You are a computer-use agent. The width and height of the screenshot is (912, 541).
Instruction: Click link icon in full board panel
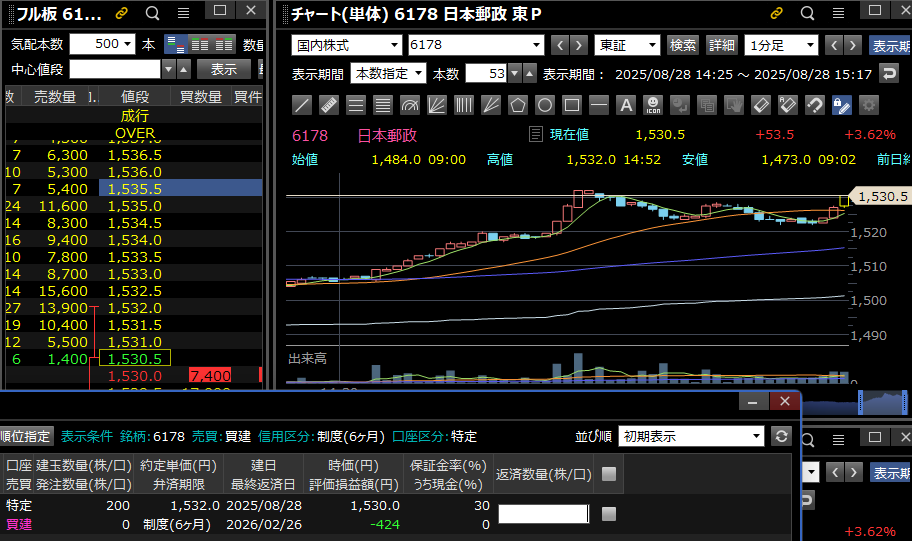[122, 13]
